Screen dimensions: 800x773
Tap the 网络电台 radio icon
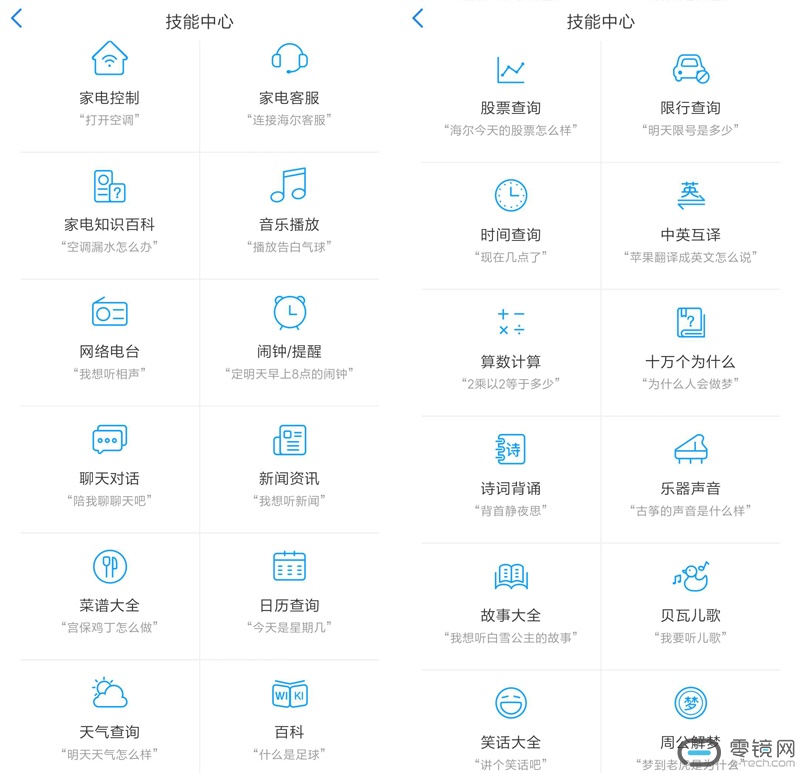click(x=109, y=312)
